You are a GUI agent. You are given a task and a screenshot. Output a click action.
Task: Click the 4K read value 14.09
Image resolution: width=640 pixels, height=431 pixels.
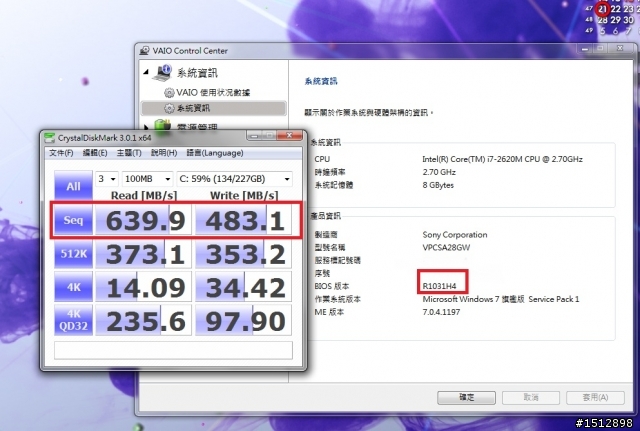[143, 287]
